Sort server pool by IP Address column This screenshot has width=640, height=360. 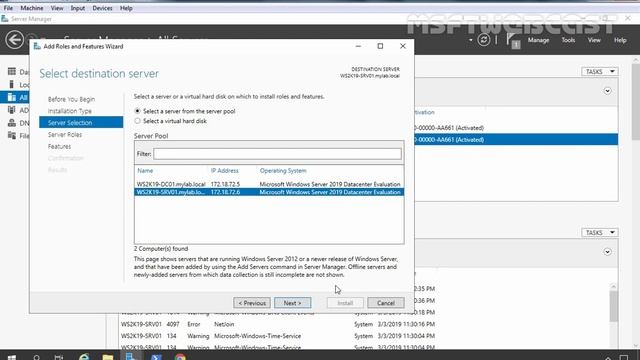tap(224, 171)
